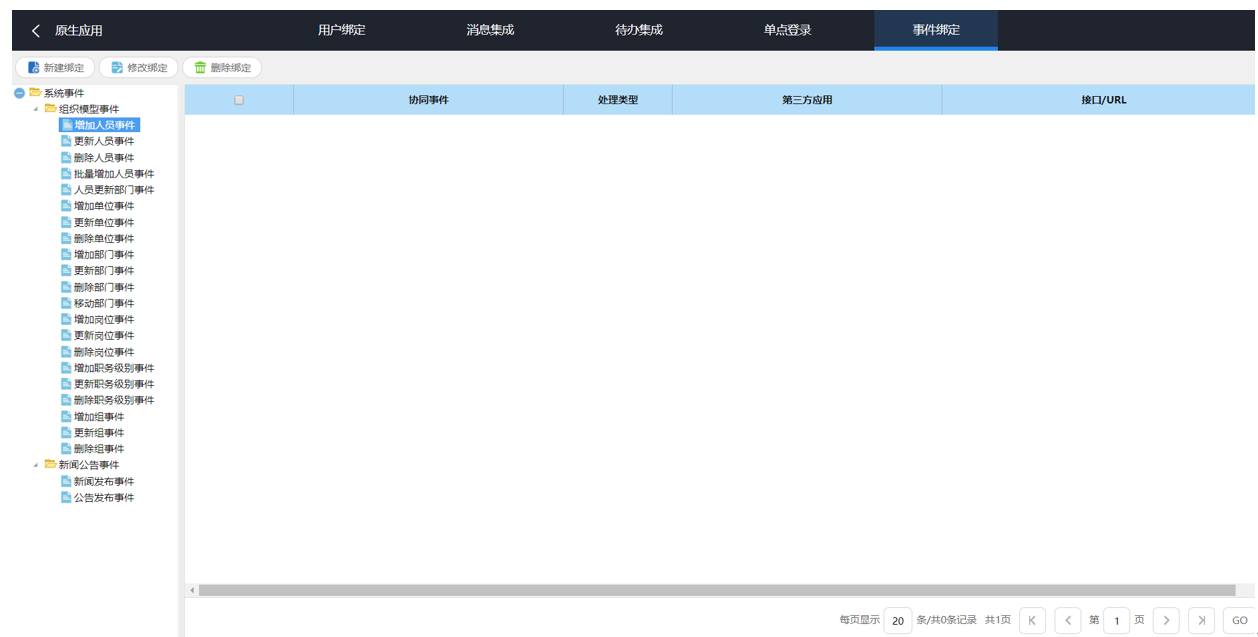
Task: Click the document icon of 公告发布事件
Action: (x=66, y=498)
